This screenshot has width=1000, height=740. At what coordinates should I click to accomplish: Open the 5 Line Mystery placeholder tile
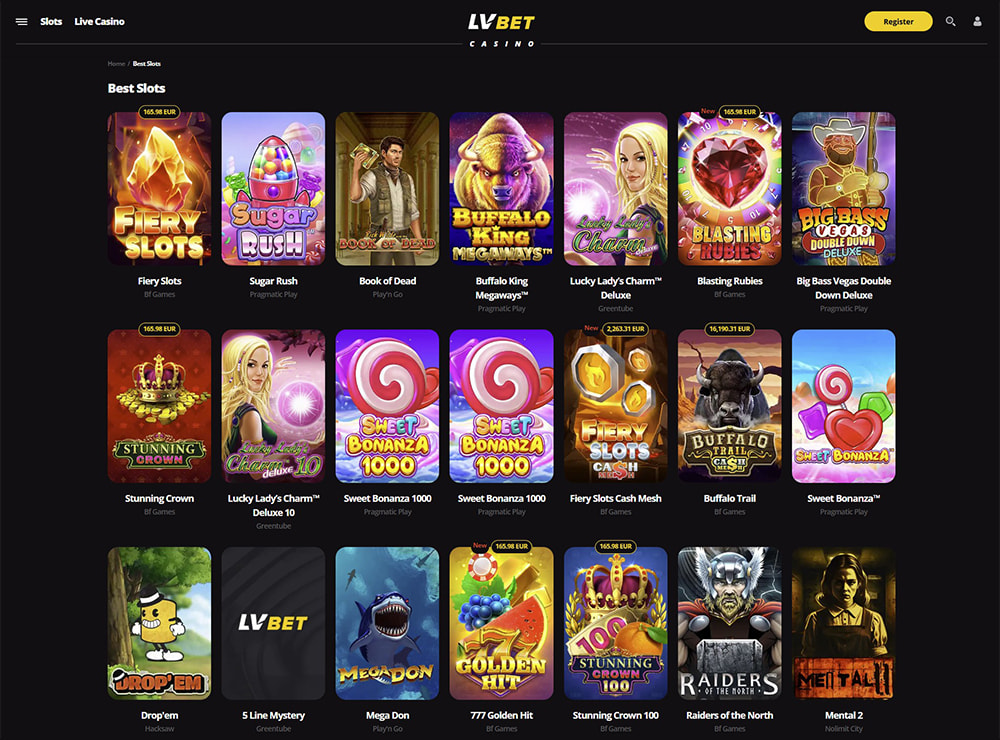[x=273, y=623]
